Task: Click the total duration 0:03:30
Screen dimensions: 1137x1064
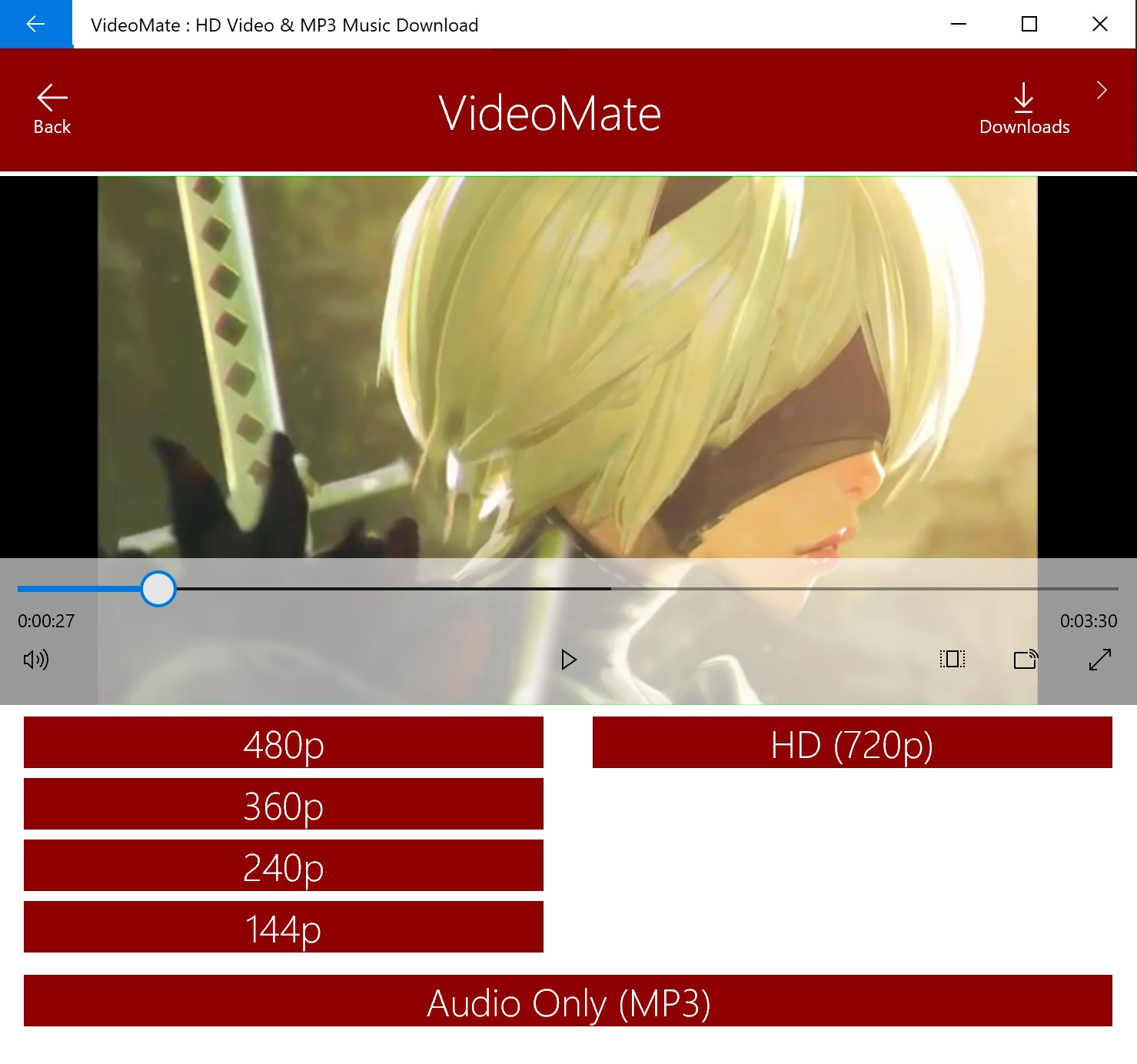Action: (1089, 621)
